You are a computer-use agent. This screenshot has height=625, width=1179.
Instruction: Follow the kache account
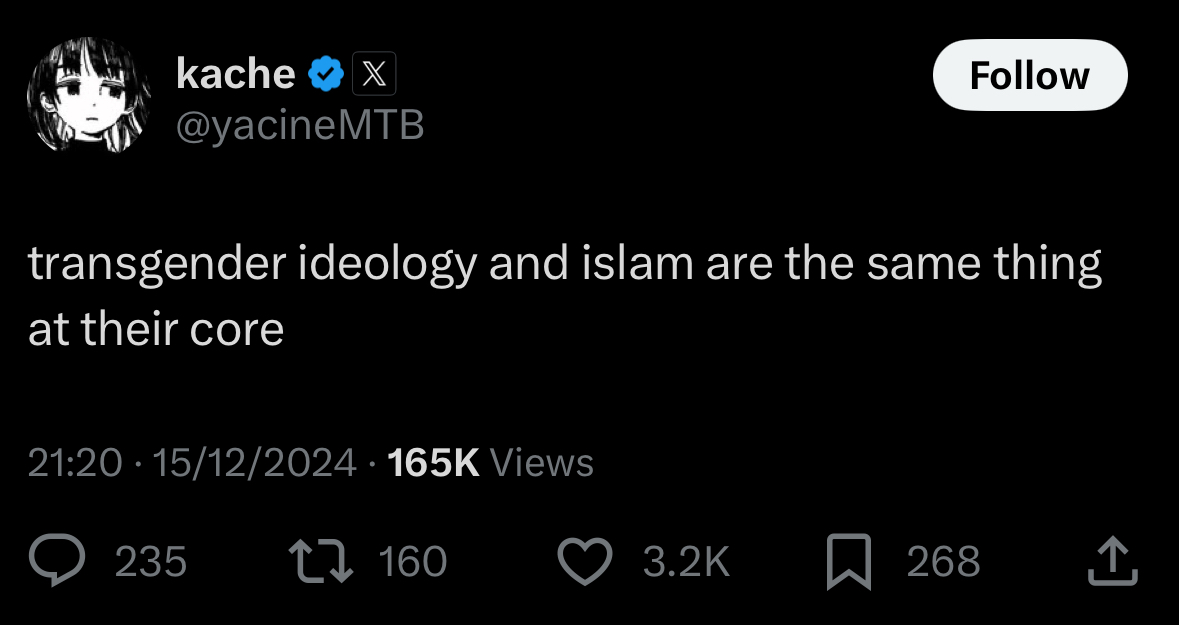click(1029, 75)
